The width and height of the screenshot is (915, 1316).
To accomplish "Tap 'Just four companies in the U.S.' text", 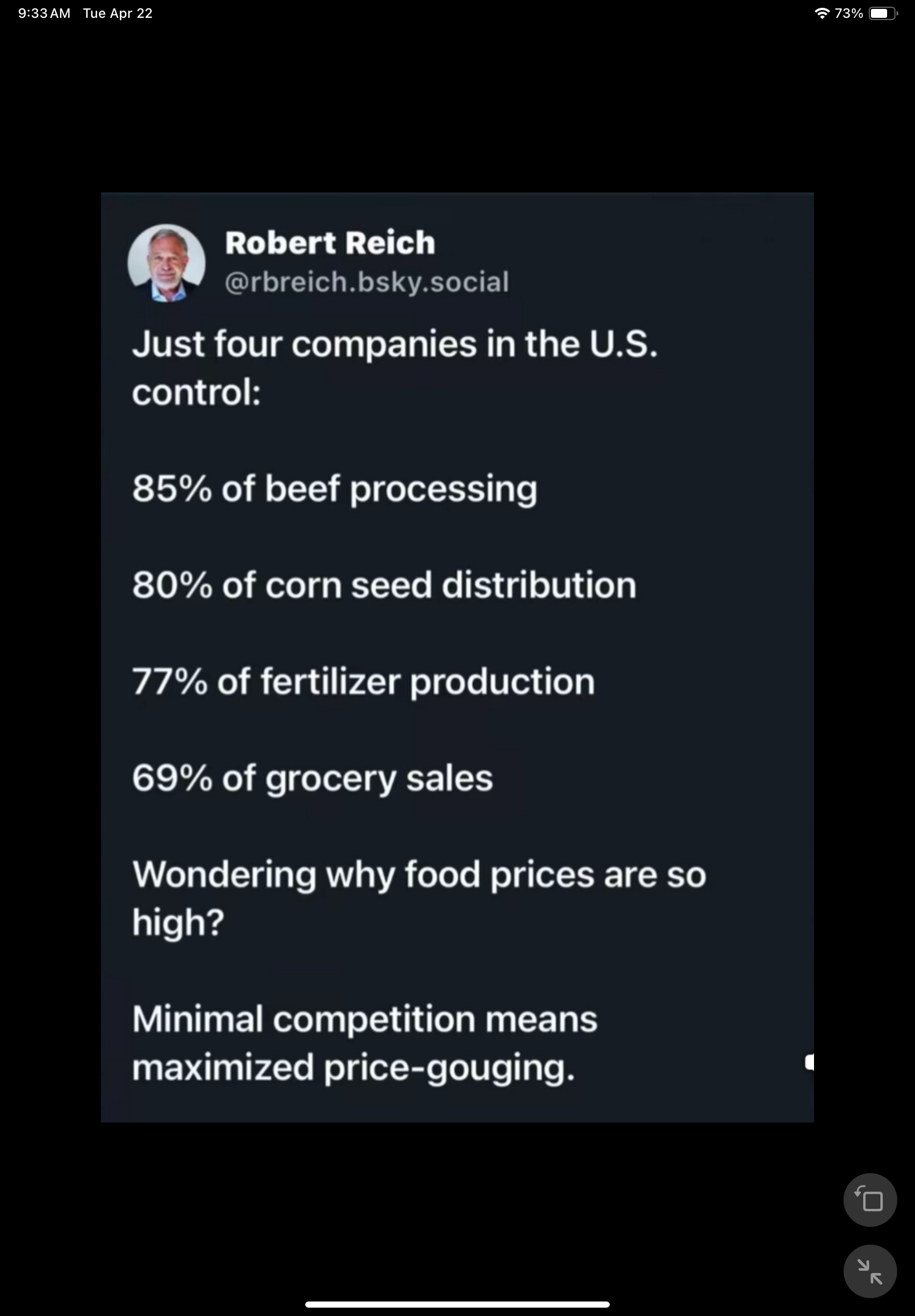I will pyautogui.click(x=394, y=344).
